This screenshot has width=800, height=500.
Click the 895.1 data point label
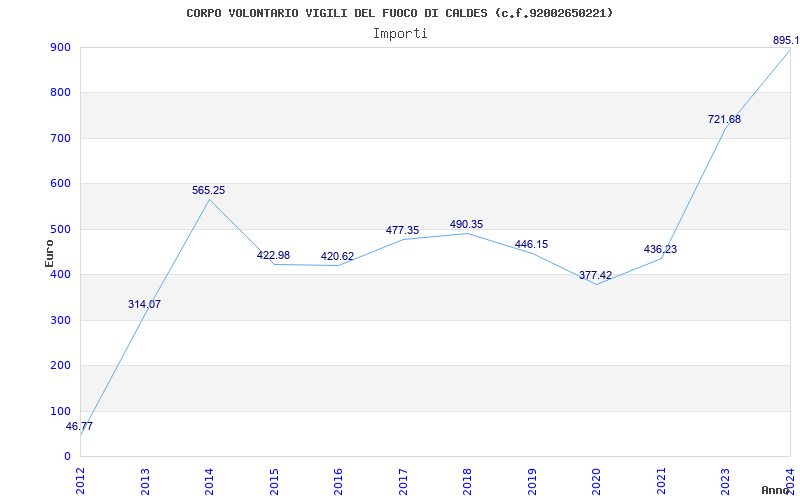[x=786, y=40]
